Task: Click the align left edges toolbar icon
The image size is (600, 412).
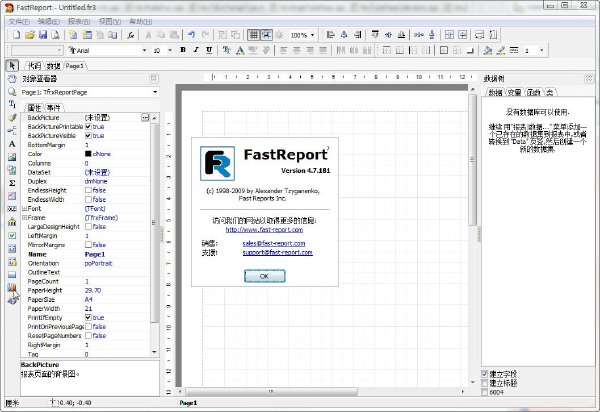Action: (x=331, y=35)
